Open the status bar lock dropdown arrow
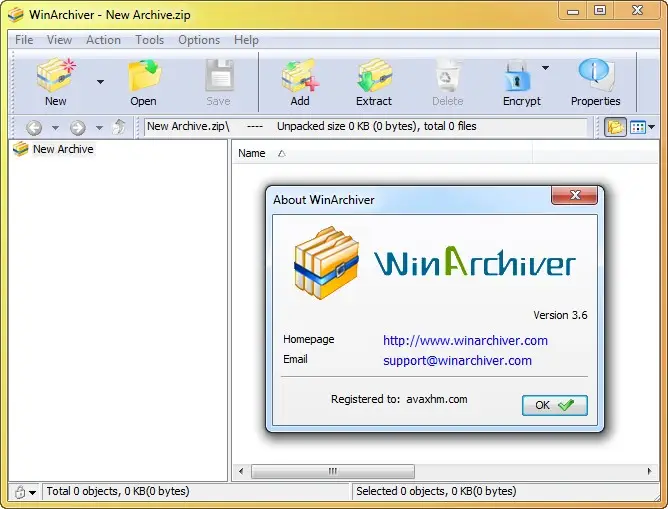This screenshot has width=668, height=509. 32,493
